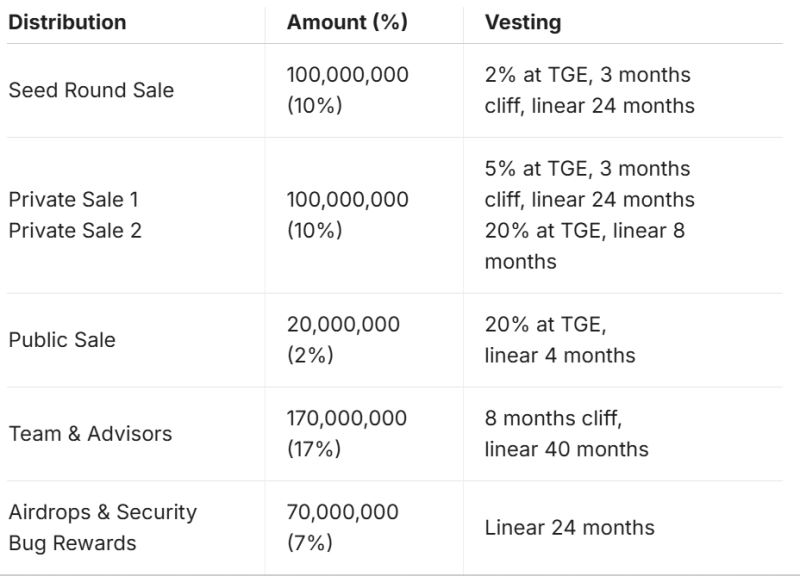The width and height of the screenshot is (800, 576).
Task: Select the Linear 24 months airdrop vesting cell
Action: [569, 528]
